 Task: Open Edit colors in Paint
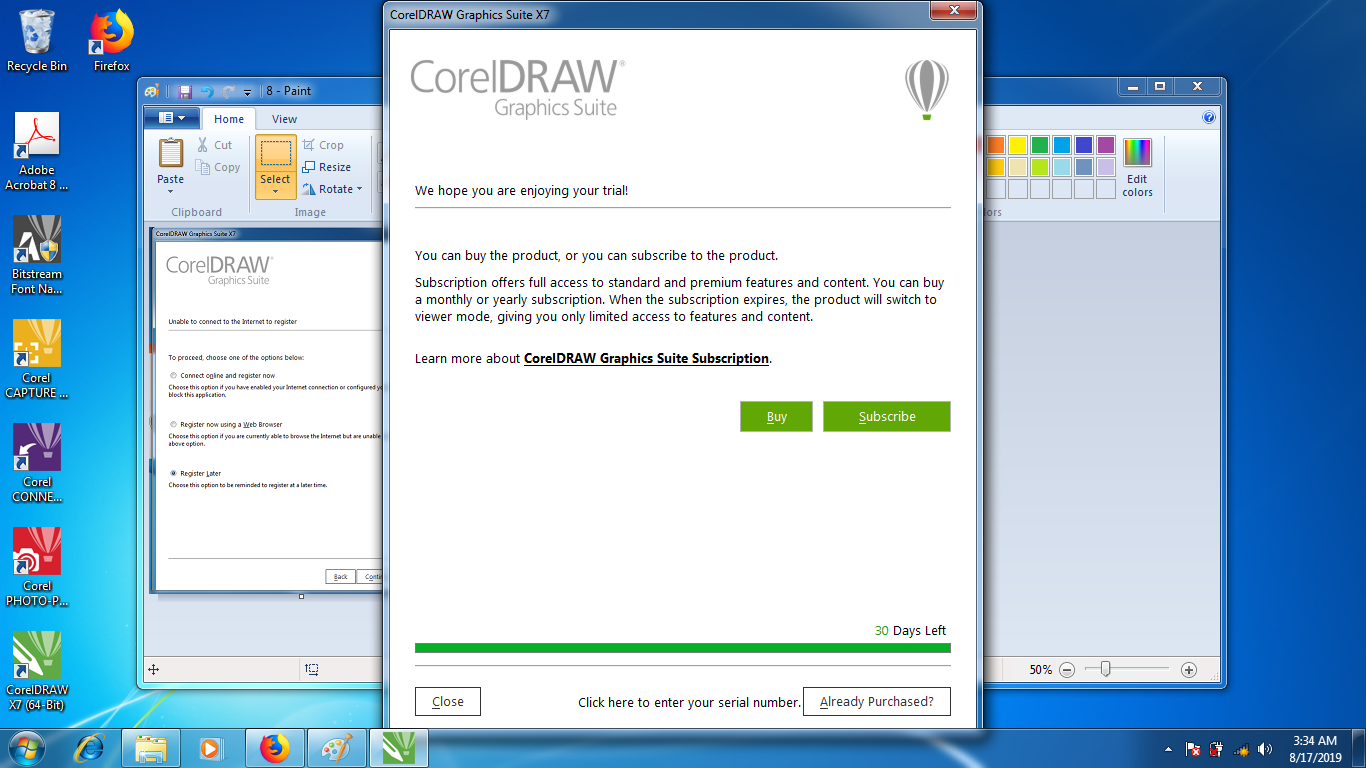coord(1137,168)
